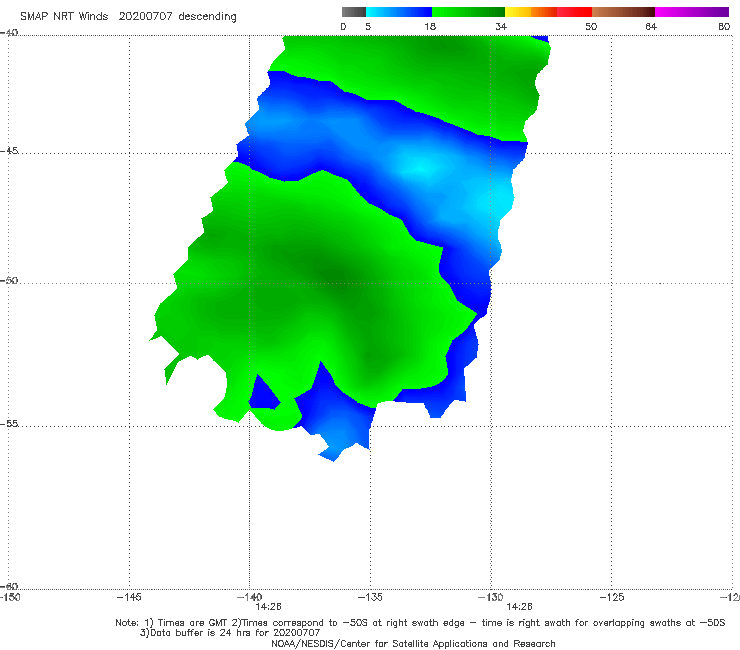The width and height of the screenshot is (740, 650).
Task: Click the cyan low-wind patch in the swath
Action: click(420, 168)
